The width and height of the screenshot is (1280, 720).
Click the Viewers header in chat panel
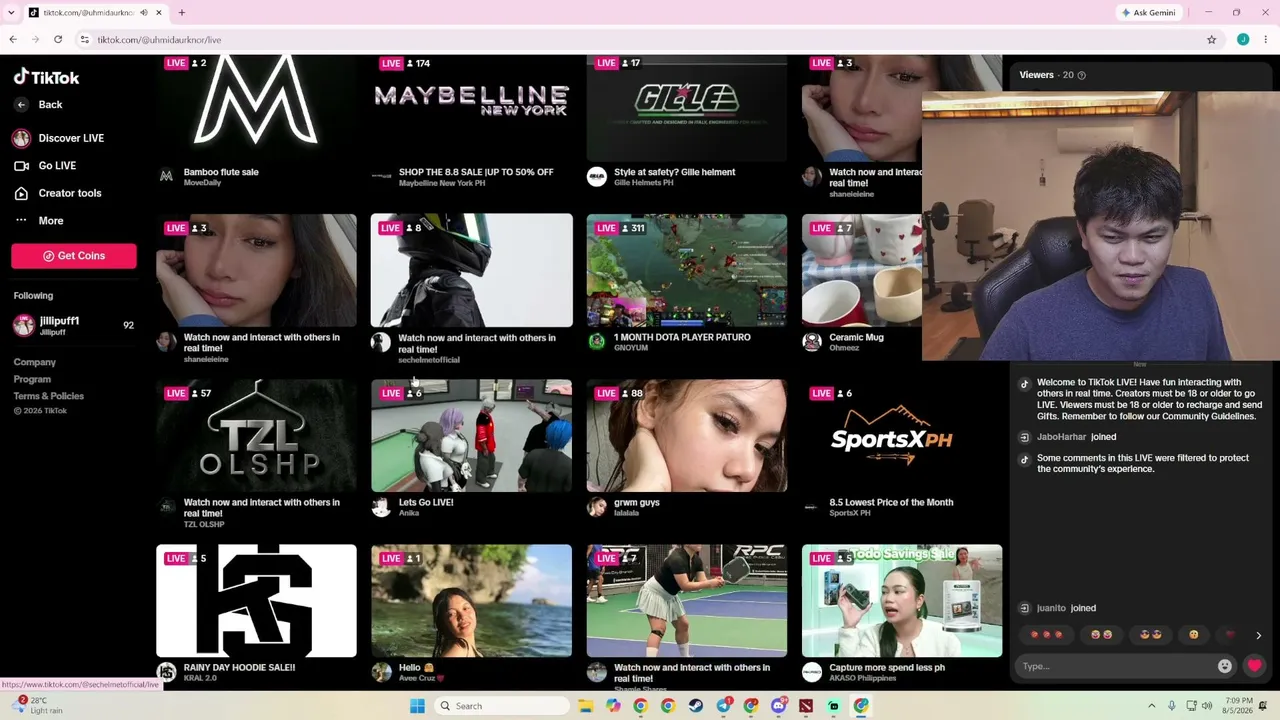click(x=1036, y=75)
